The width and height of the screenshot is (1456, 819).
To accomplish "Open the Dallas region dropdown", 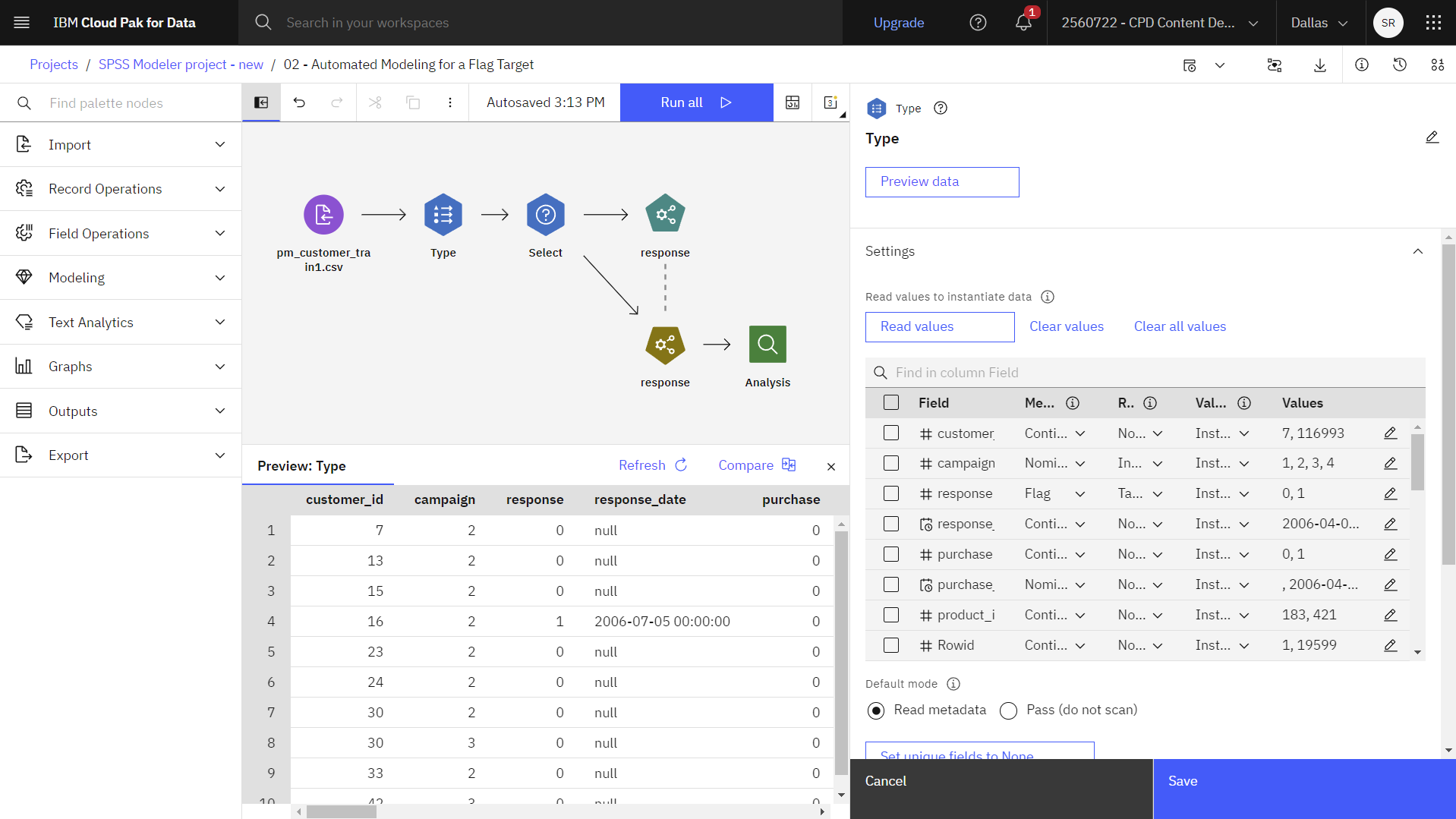I will coord(1319,23).
